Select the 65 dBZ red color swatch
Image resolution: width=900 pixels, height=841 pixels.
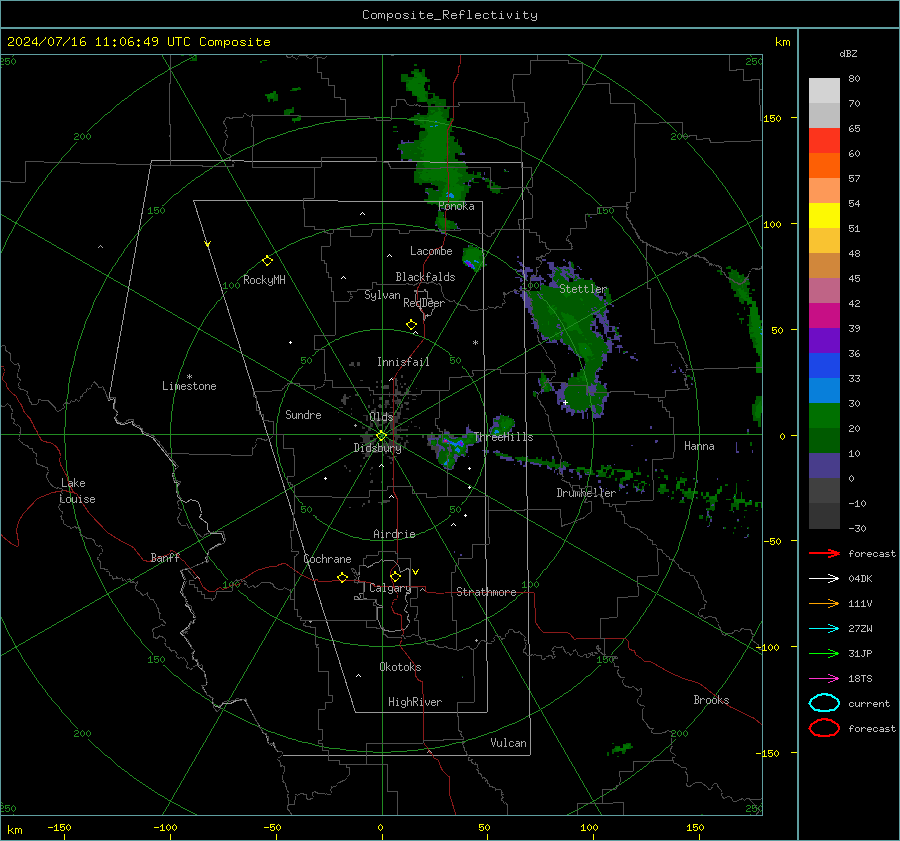click(x=824, y=141)
